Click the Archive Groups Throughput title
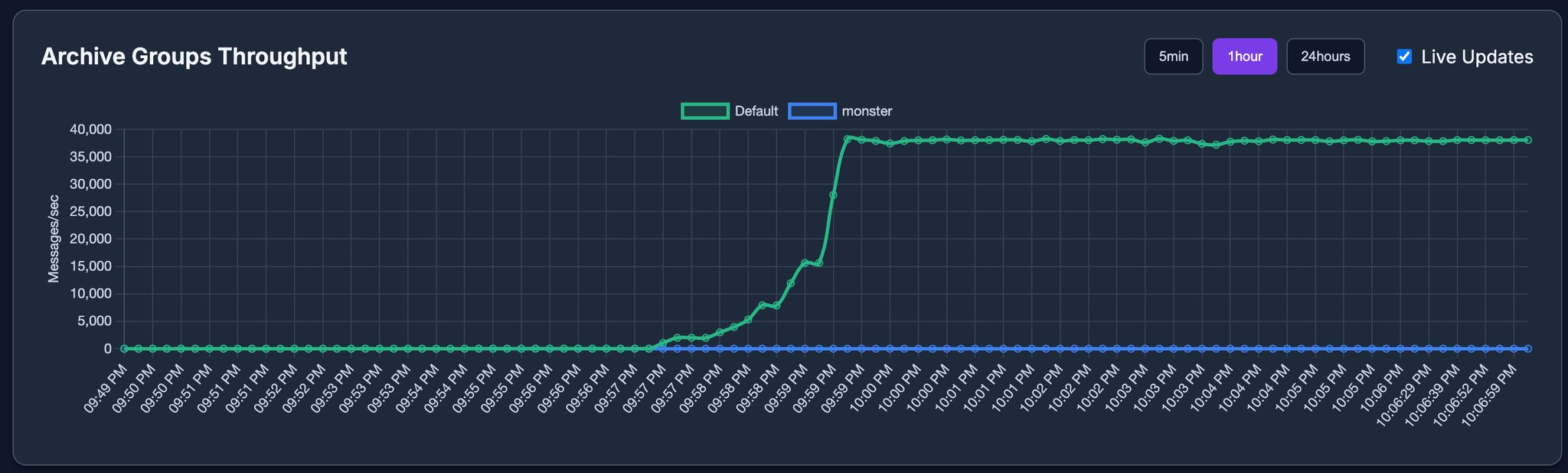This screenshot has height=473, width=1568. (x=194, y=57)
